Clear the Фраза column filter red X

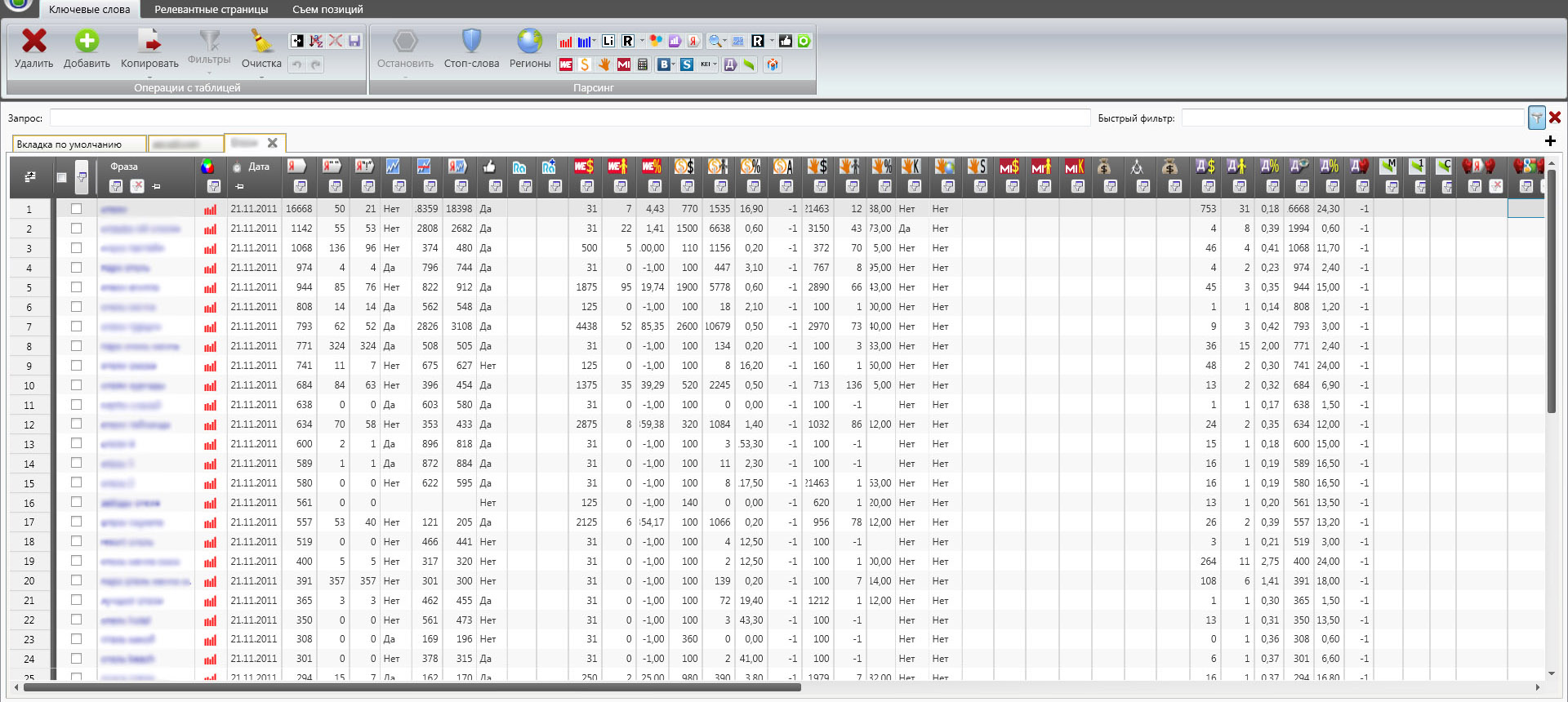pyautogui.click(x=137, y=186)
